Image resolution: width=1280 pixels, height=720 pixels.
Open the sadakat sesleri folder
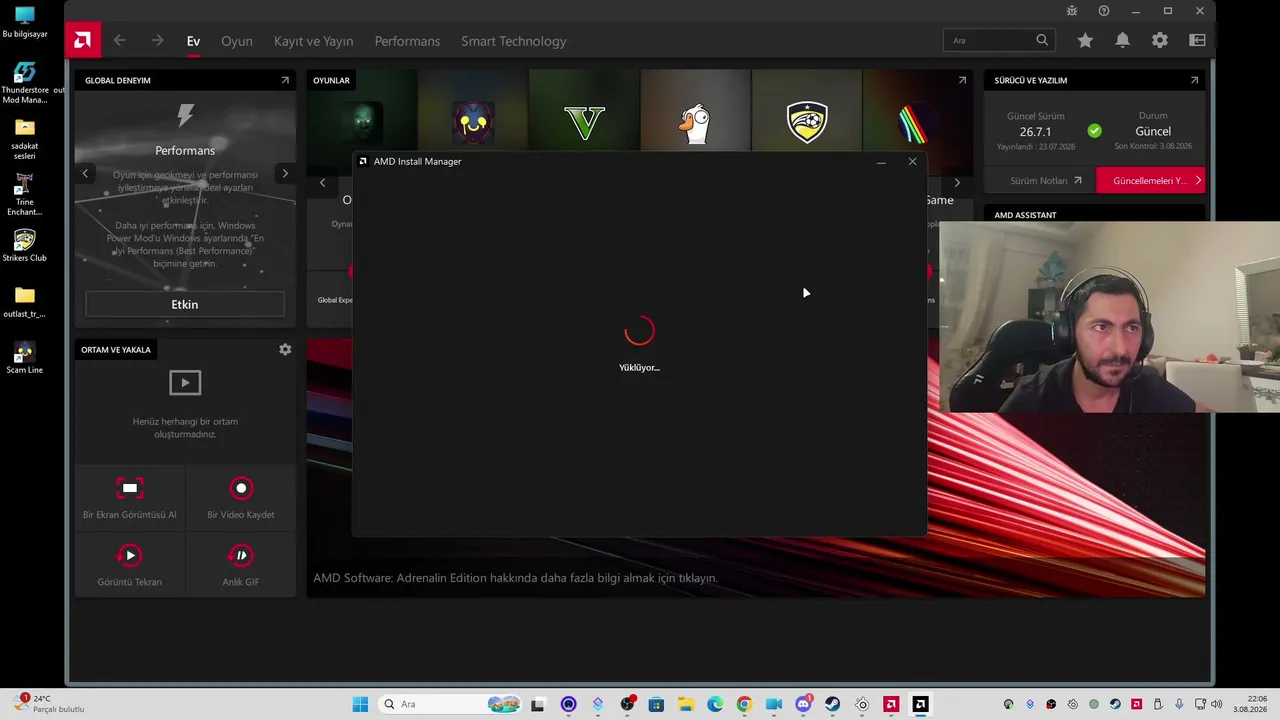(25, 139)
